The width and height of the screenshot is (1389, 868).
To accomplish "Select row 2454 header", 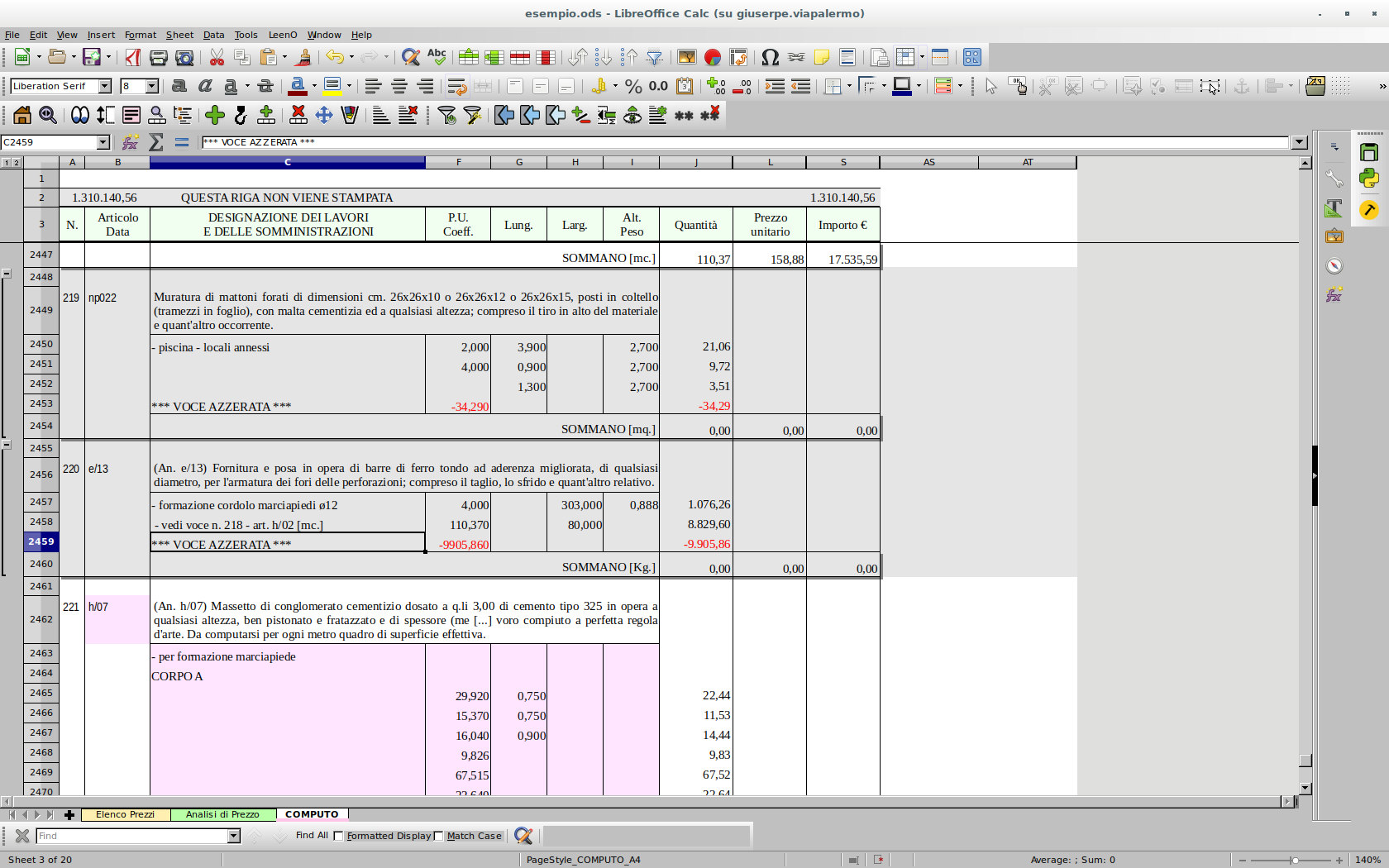I will pyautogui.click(x=41, y=426).
